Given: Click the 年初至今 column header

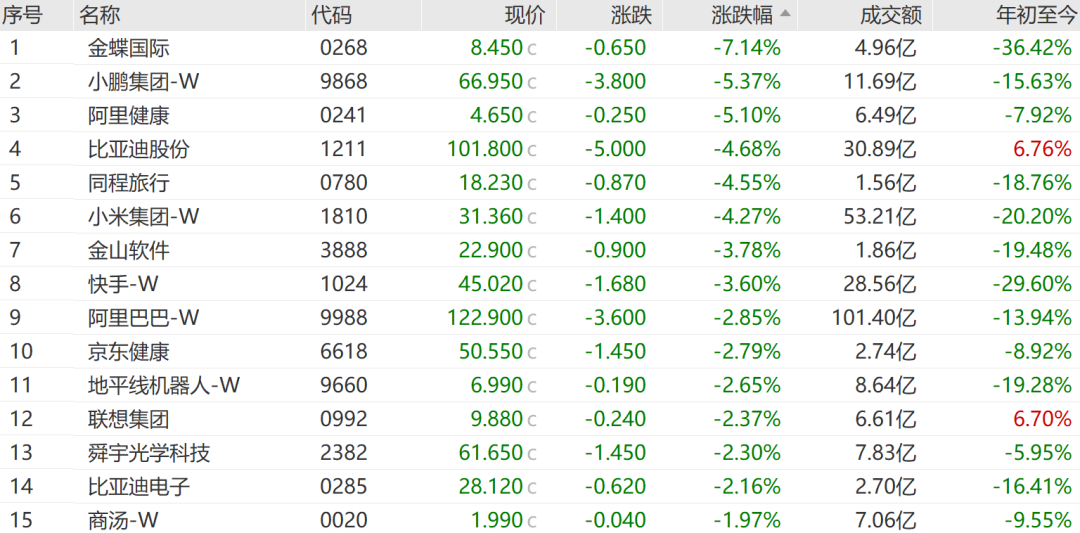Looking at the screenshot, I should [1033, 15].
